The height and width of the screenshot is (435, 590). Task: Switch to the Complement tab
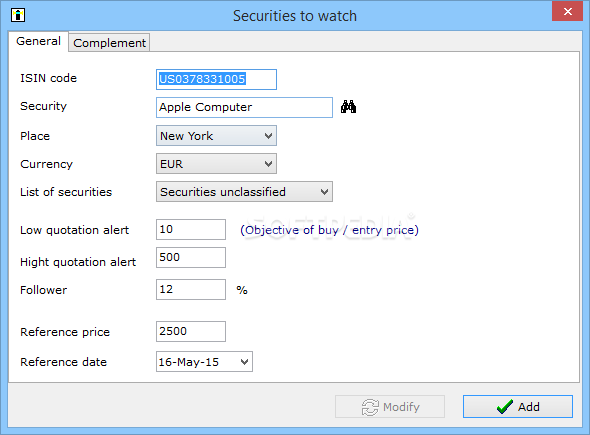click(109, 43)
